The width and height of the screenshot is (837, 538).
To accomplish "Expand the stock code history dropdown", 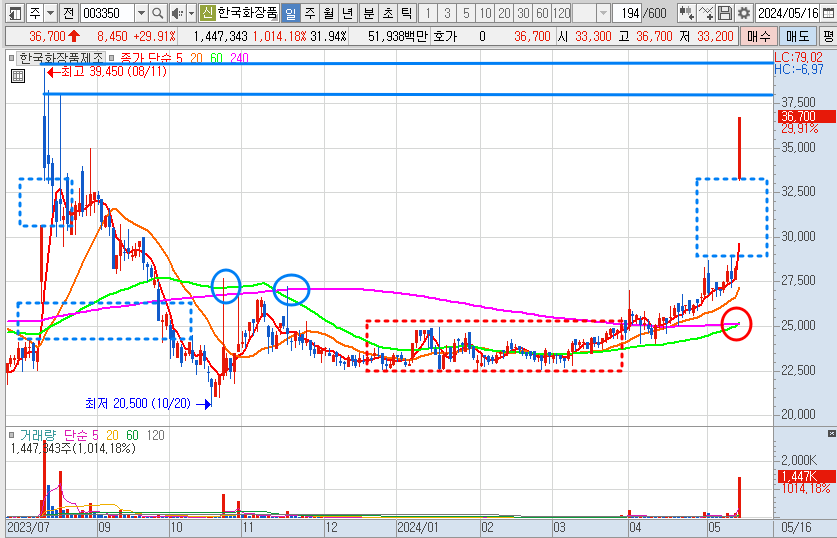I will [141, 13].
